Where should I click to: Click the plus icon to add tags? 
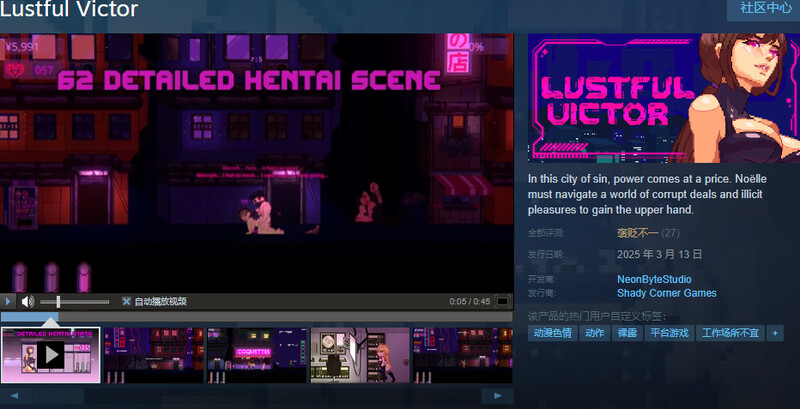pyautogui.click(x=775, y=333)
